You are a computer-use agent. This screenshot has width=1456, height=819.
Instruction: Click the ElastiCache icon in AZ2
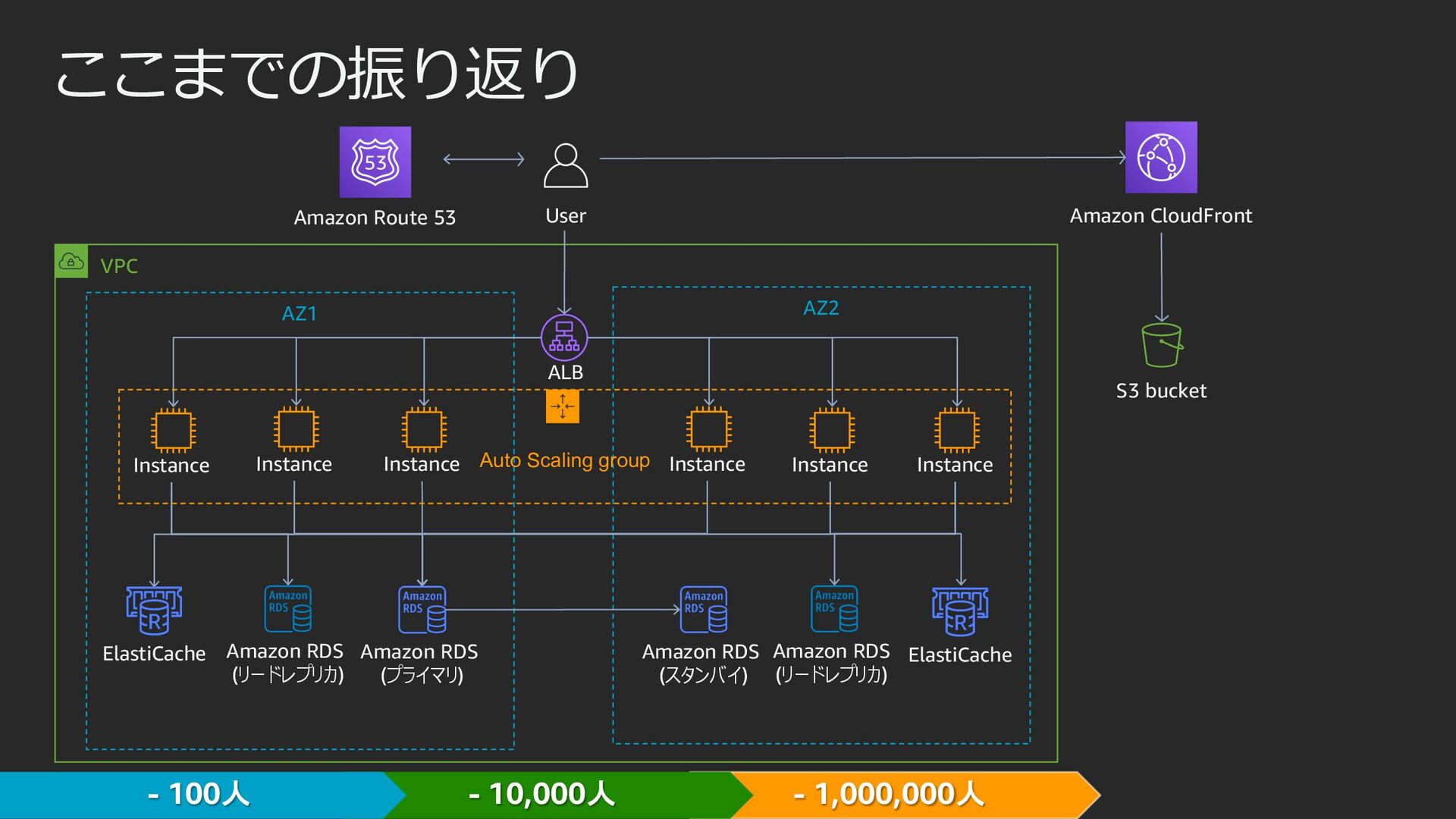pos(960,611)
